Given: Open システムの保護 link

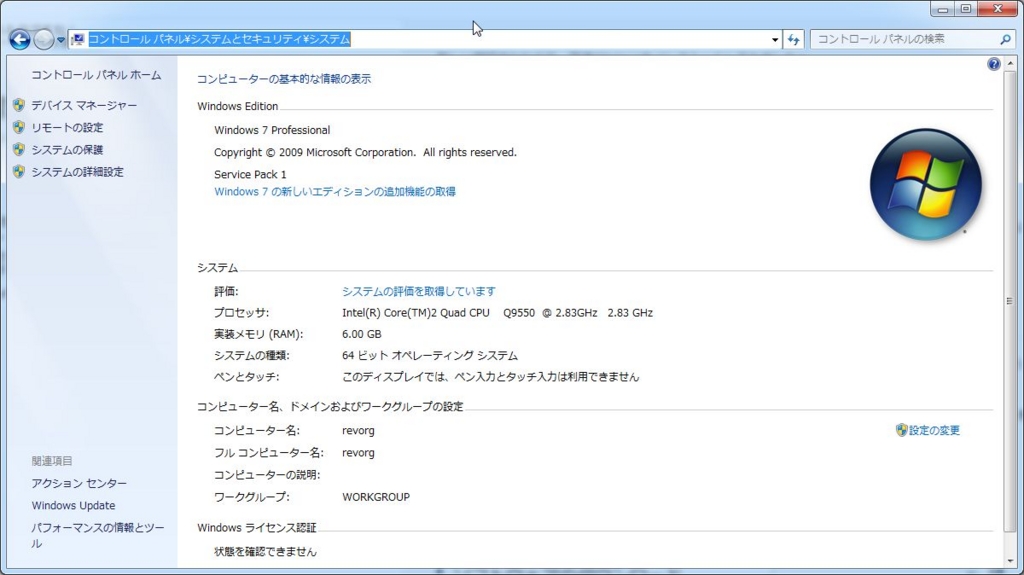Looking at the screenshot, I should [x=67, y=150].
